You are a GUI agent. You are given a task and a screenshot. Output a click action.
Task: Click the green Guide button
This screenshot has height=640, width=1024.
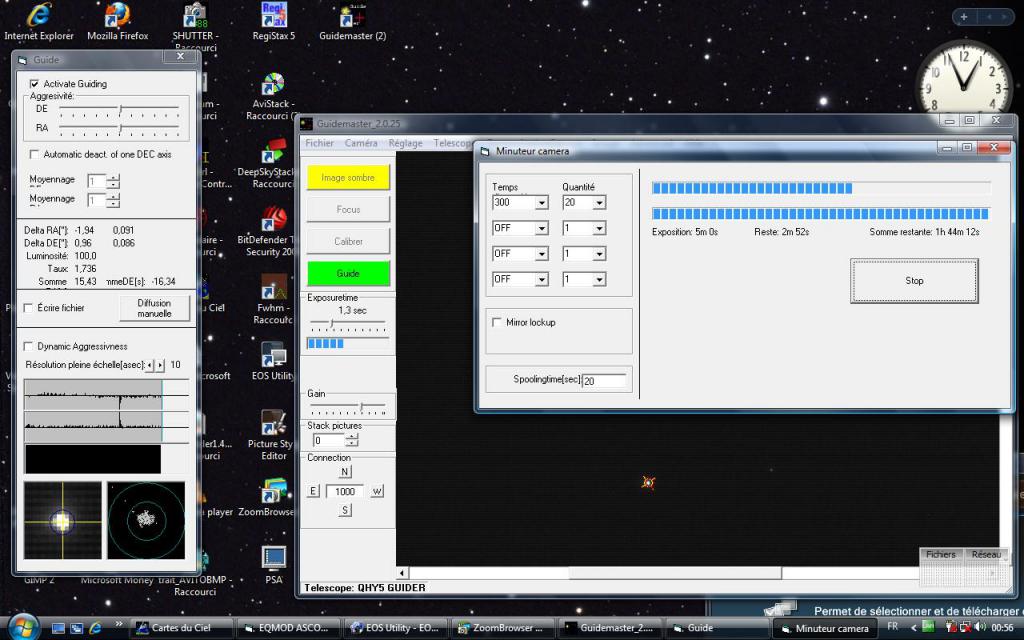348,274
